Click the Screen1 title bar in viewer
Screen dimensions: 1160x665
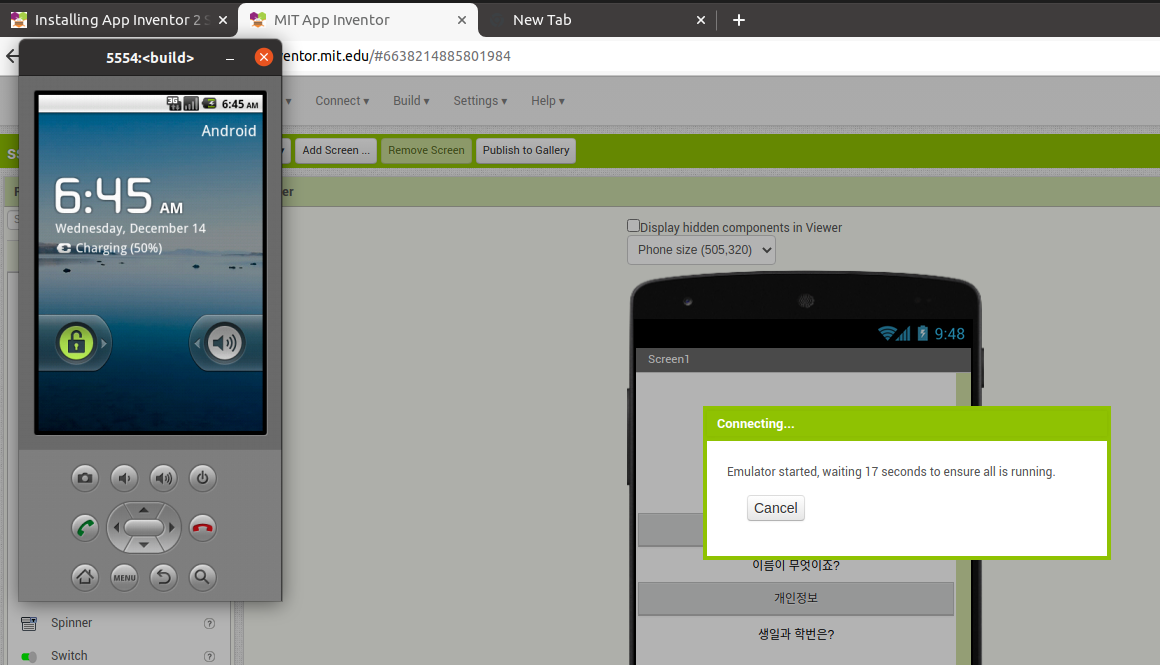tap(803, 359)
